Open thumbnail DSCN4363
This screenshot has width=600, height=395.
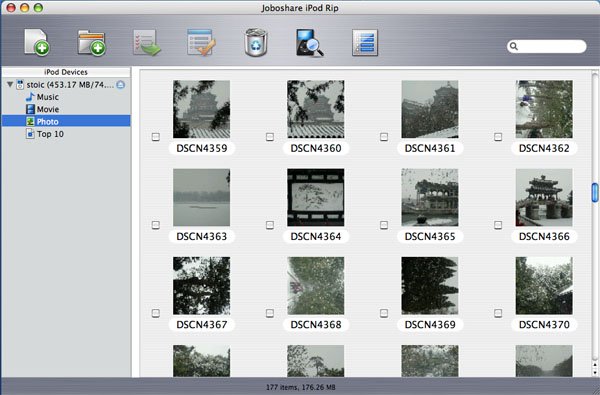pos(201,198)
